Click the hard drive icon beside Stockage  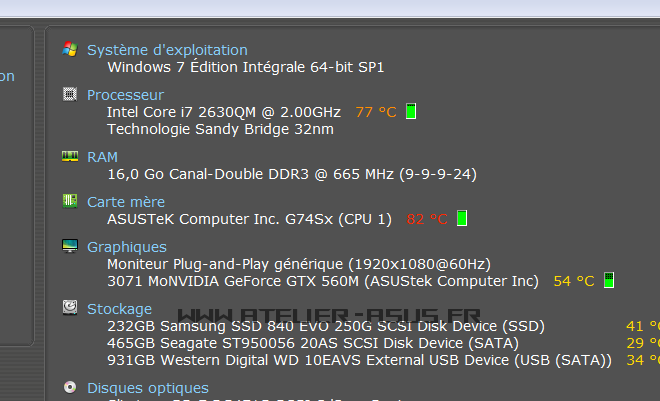click(x=70, y=308)
